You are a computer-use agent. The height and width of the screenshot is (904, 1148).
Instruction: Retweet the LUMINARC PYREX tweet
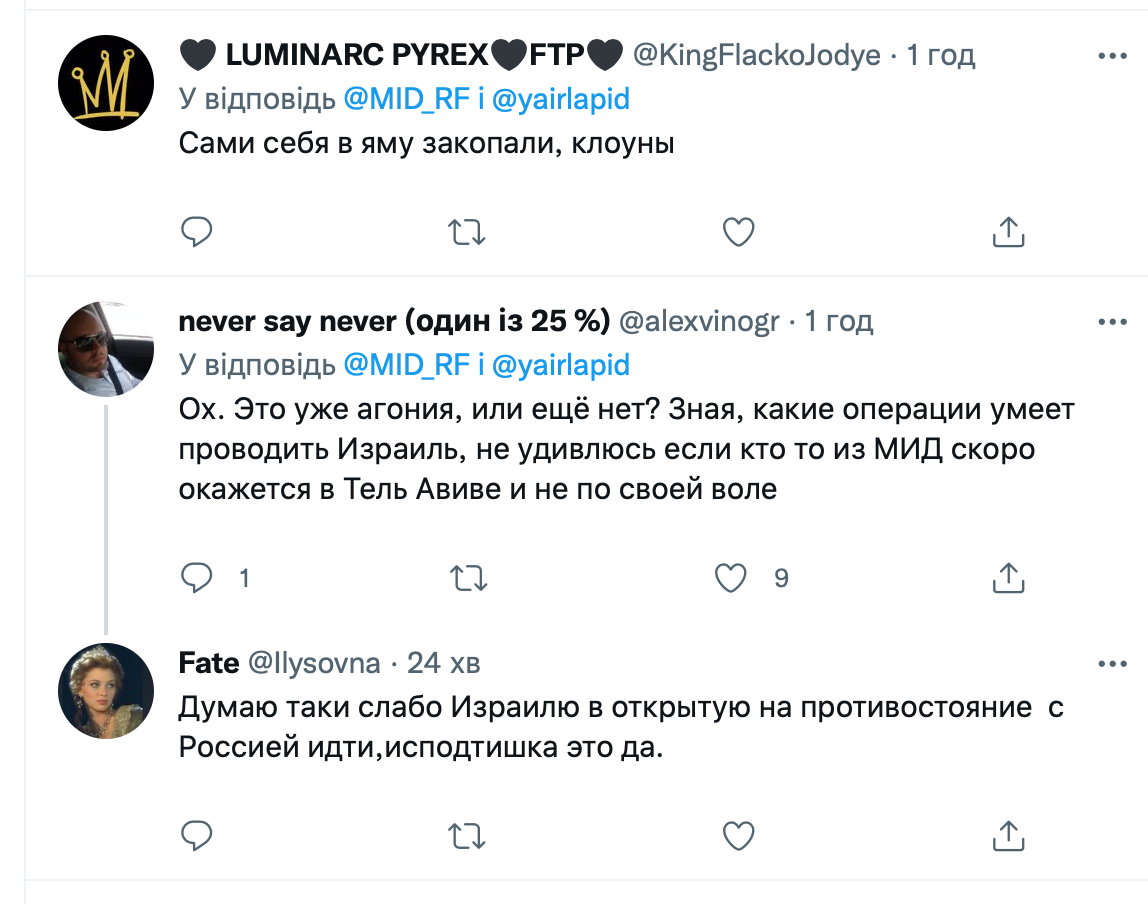(467, 232)
